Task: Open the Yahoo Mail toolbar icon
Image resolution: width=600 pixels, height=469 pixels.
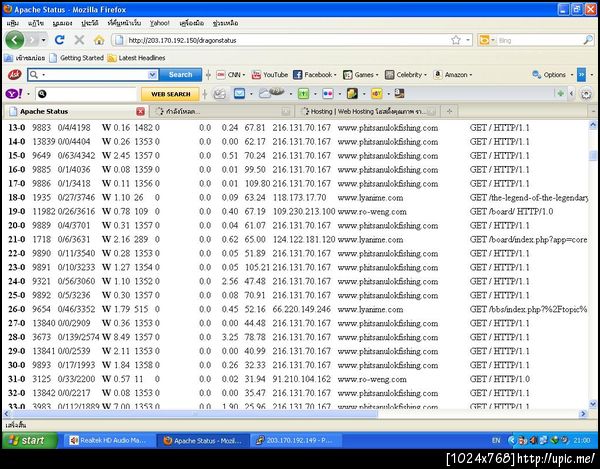Action: pos(240,94)
